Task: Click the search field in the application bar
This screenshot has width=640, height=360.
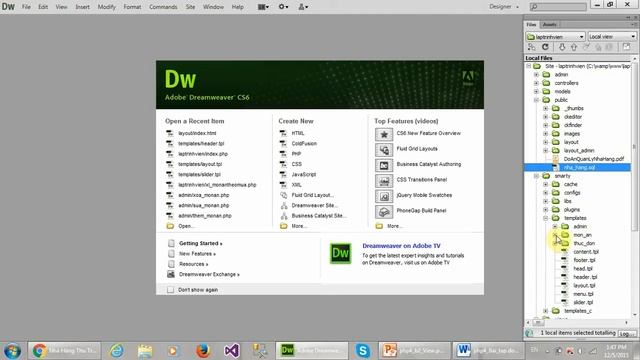Action: [558, 7]
